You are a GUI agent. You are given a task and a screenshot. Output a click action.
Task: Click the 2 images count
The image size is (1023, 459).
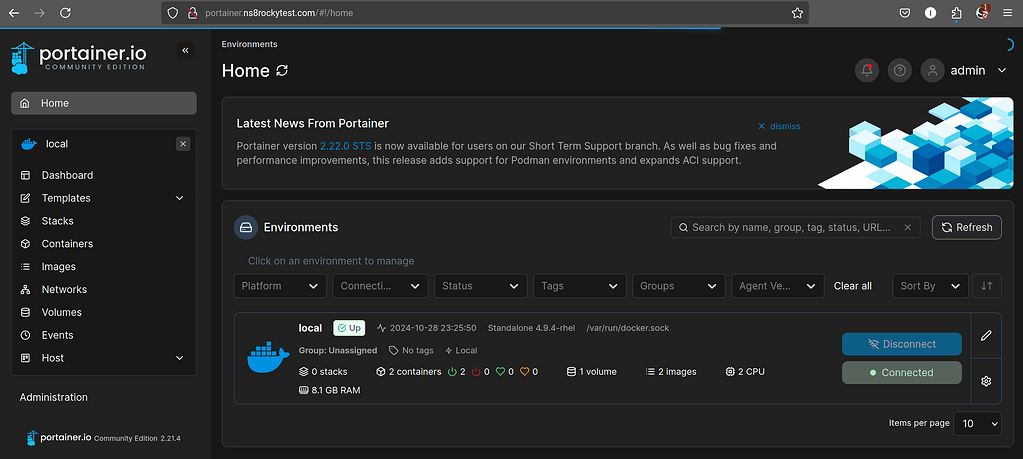tap(671, 372)
